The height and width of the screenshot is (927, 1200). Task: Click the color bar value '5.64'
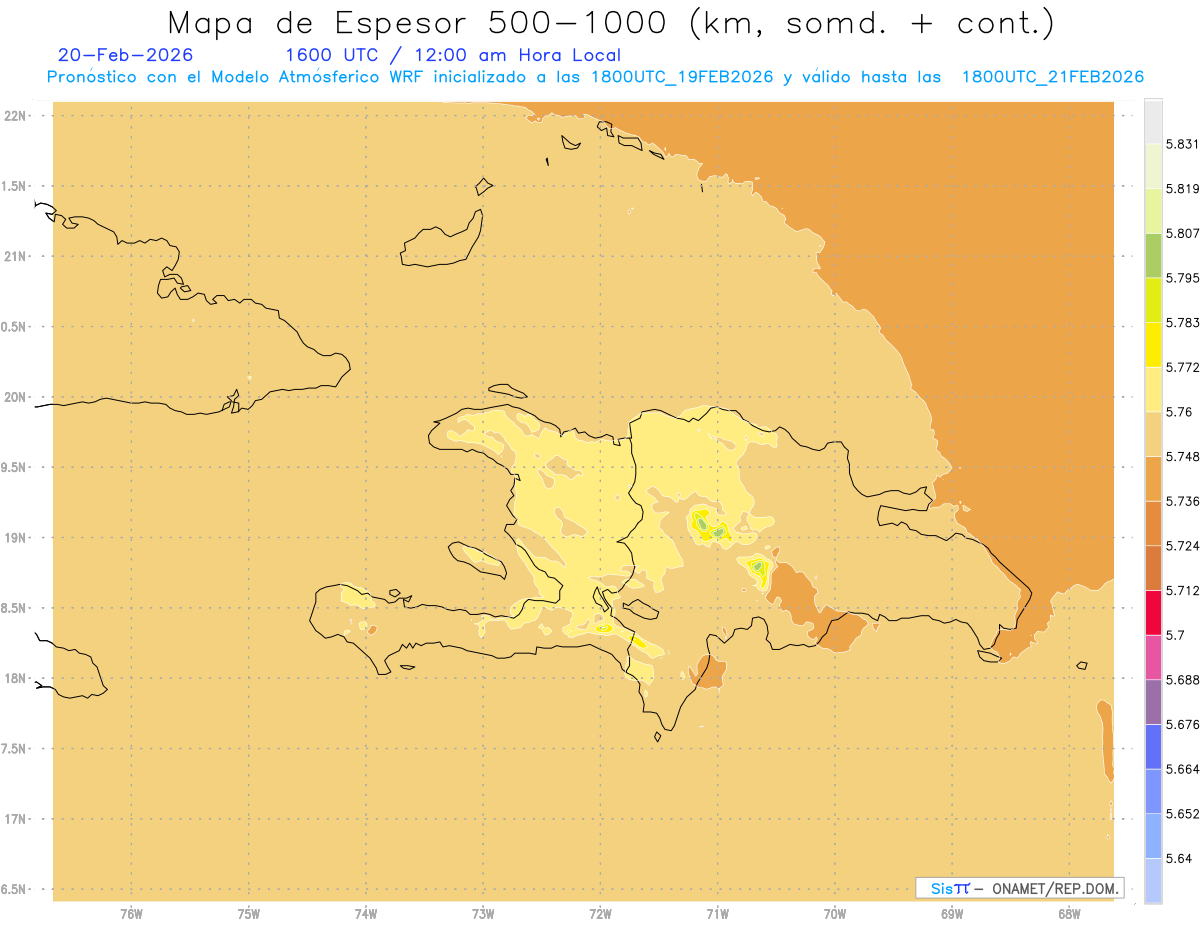(x=1181, y=859)
